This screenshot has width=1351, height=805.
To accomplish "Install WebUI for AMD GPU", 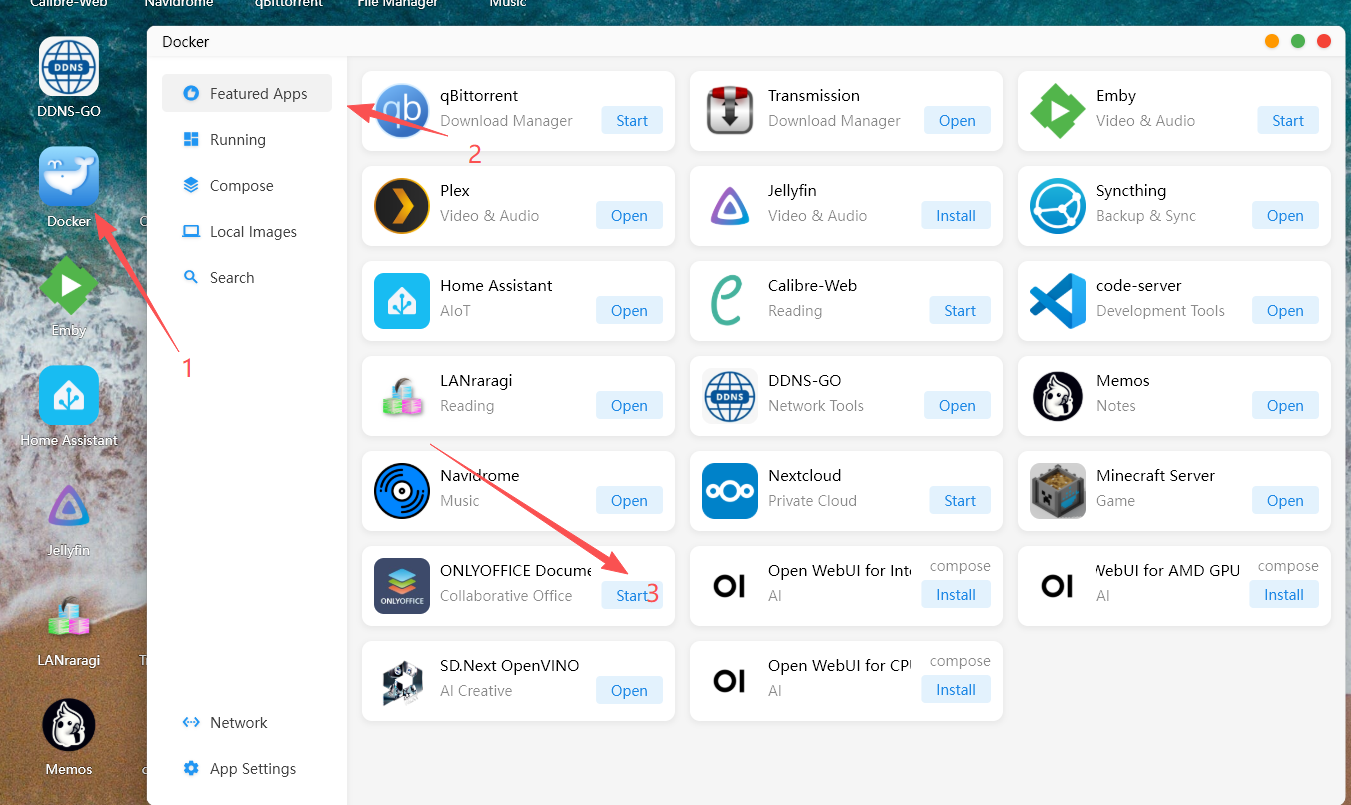I will (x=1284, y=595).
